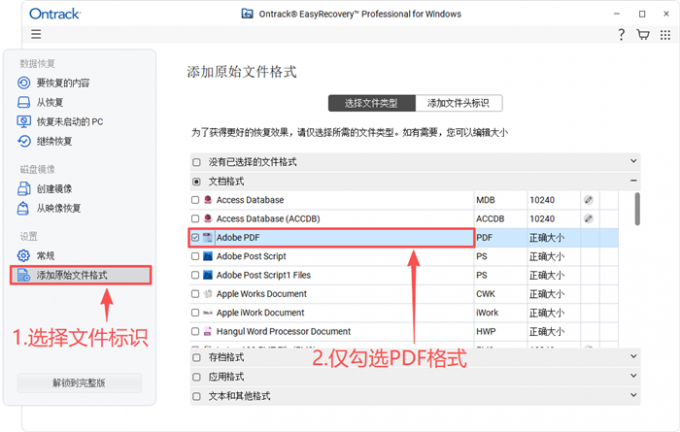Click the Adobe PDF file type icon
This screenshot has width=680, height=432.
click(208, 237)
